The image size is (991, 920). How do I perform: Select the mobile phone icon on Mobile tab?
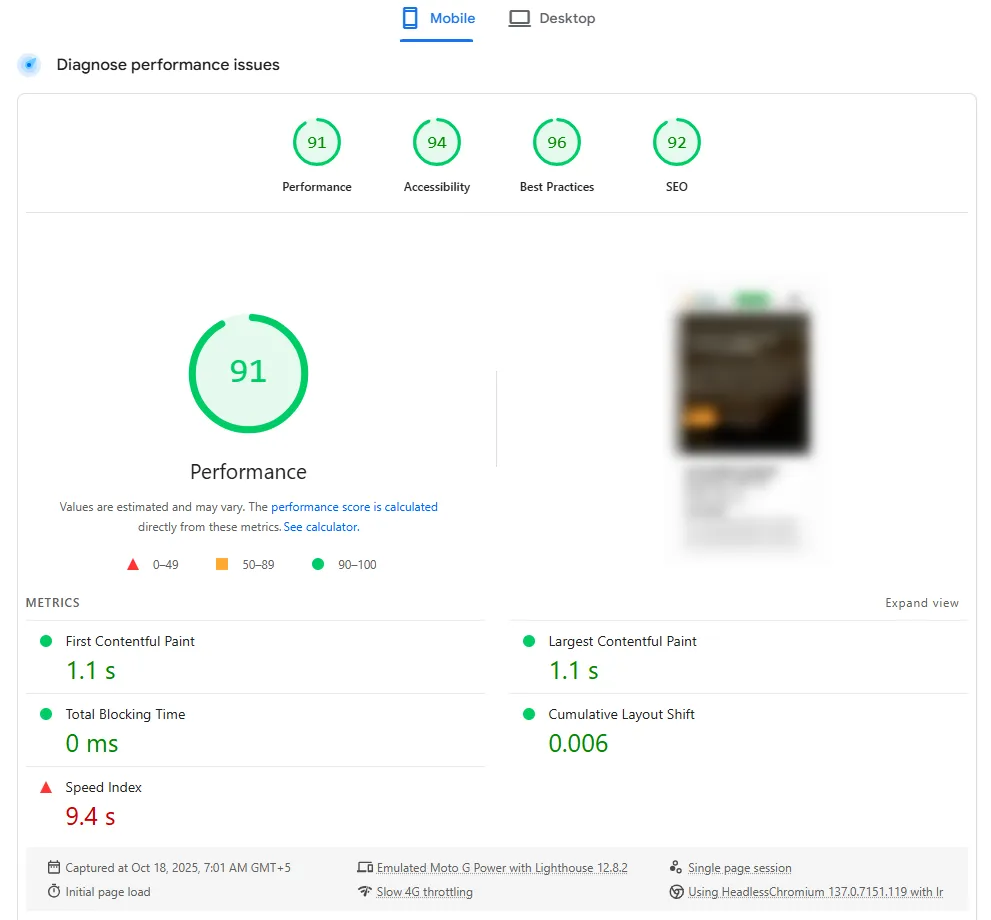(x=409, y=17)
